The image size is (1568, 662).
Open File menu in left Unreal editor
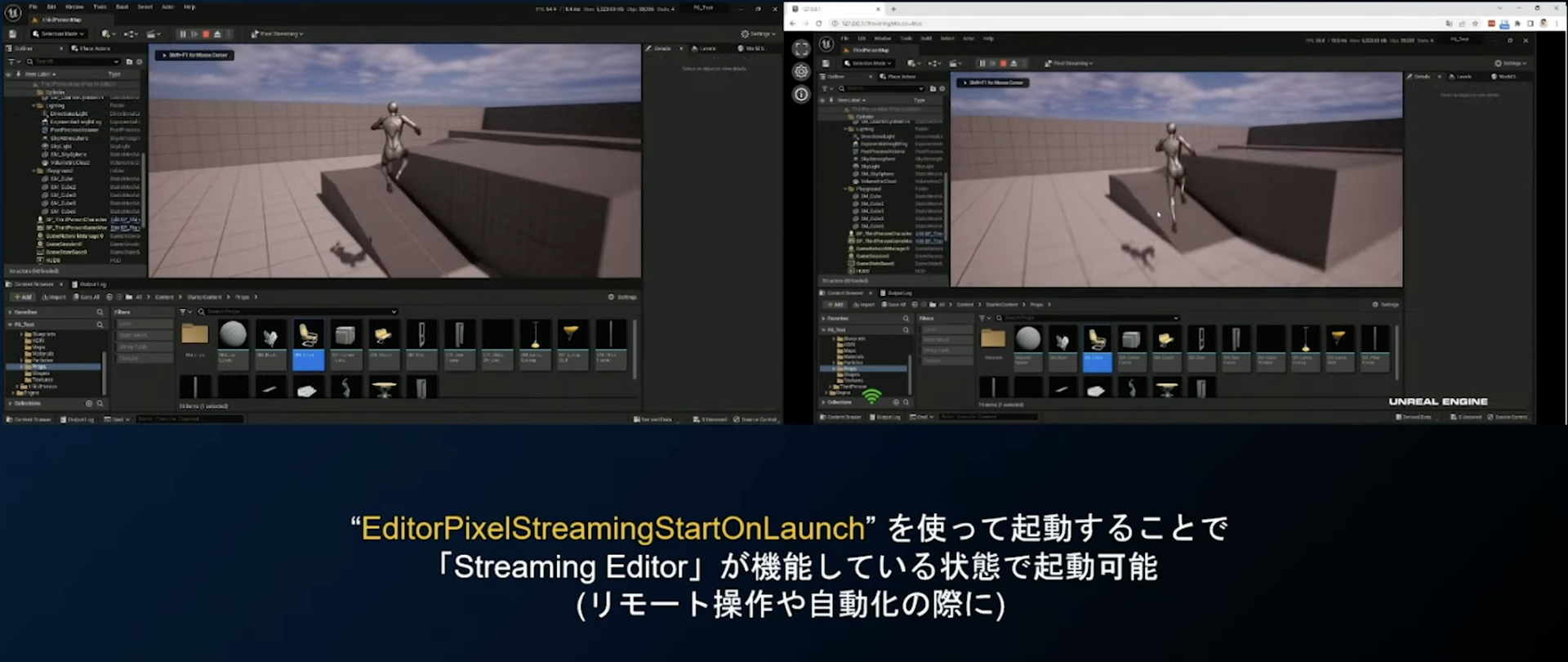[x=33, y=7]
